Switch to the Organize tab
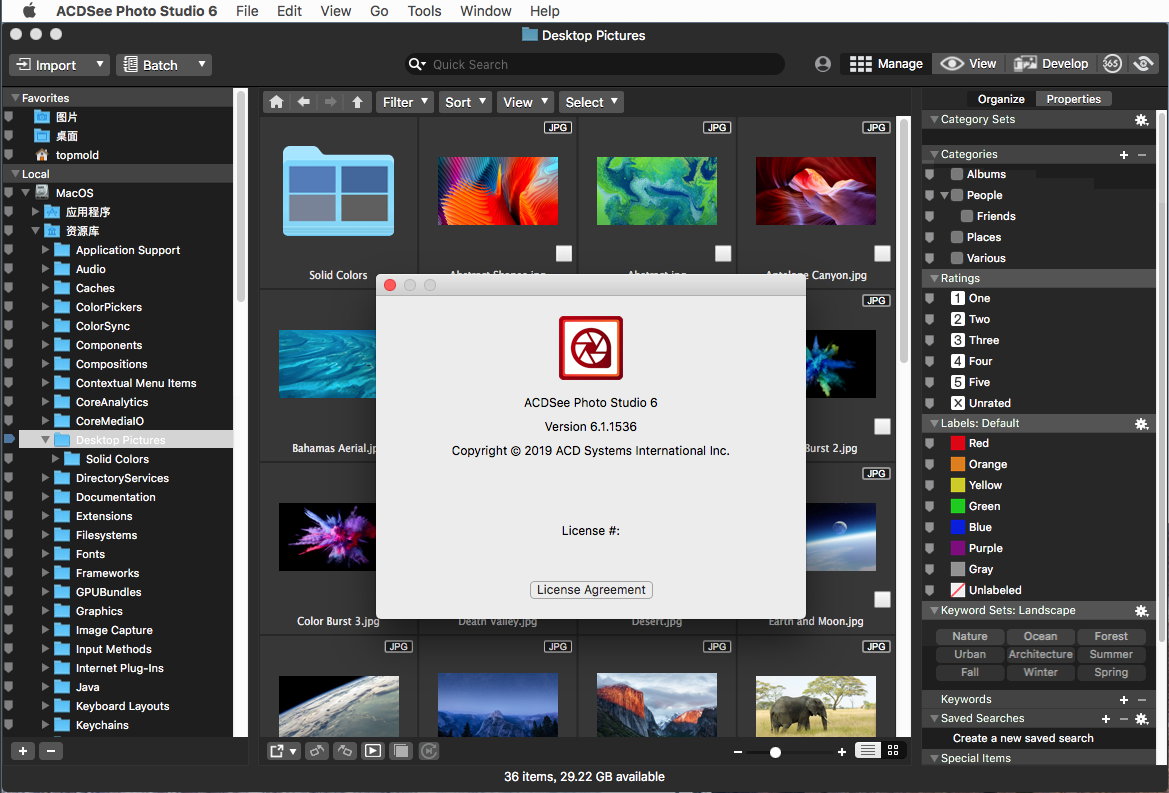1169x793 pixels. [x=1001, y=99]
